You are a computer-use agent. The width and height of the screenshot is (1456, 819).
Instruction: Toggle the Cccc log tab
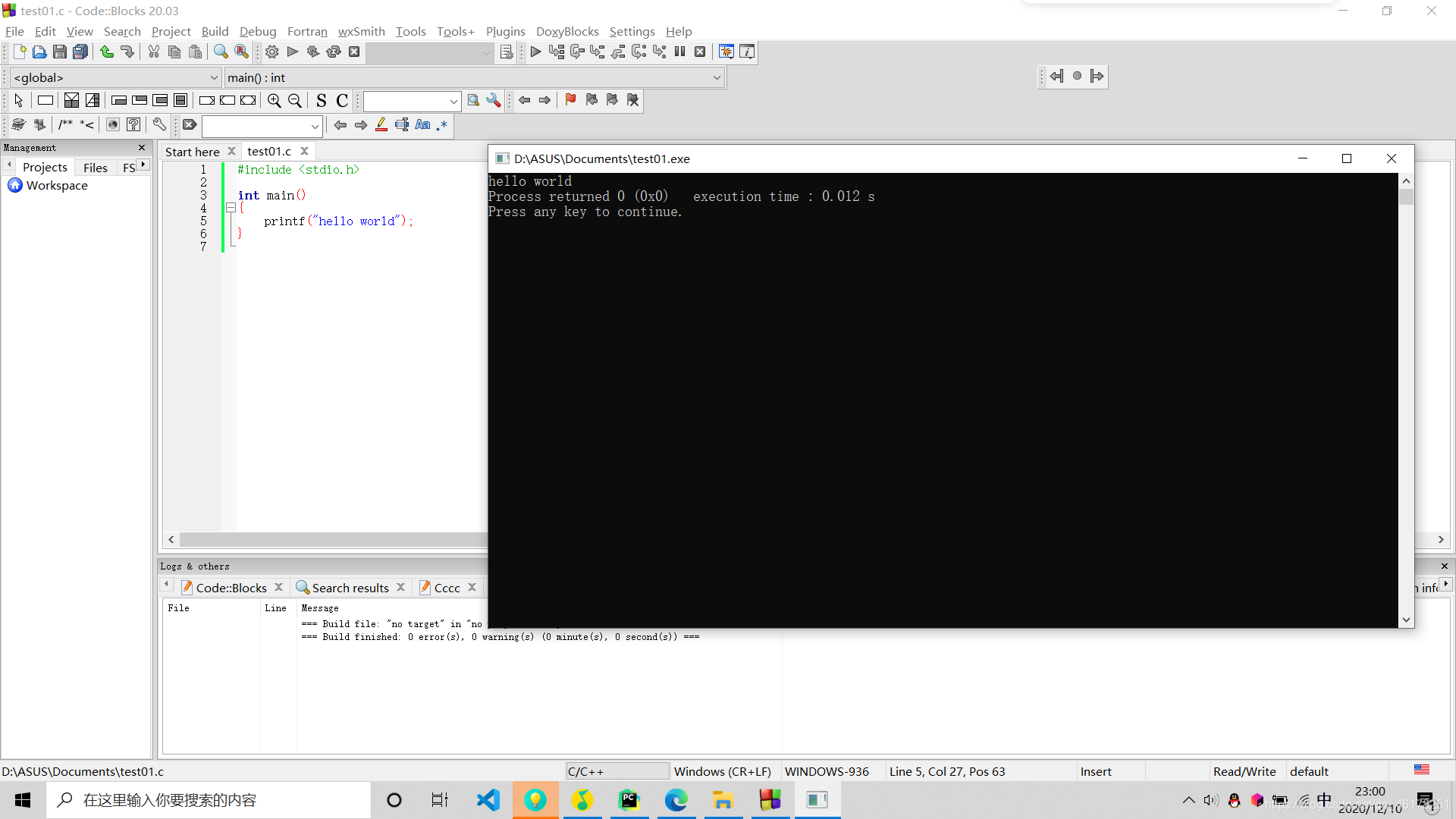[x=446, y=587]
